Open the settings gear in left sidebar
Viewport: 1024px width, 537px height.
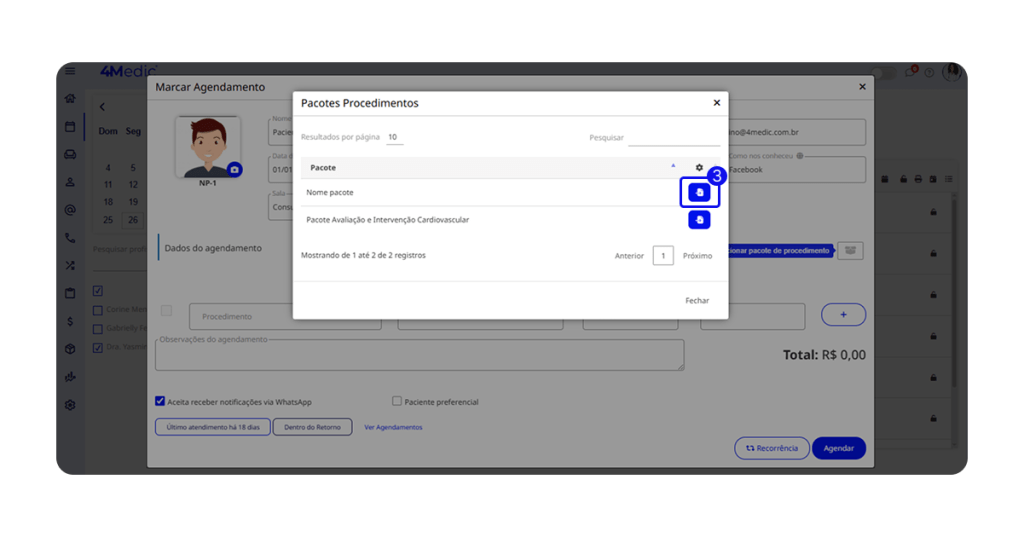pyautogui.click(x=70, y=405)
